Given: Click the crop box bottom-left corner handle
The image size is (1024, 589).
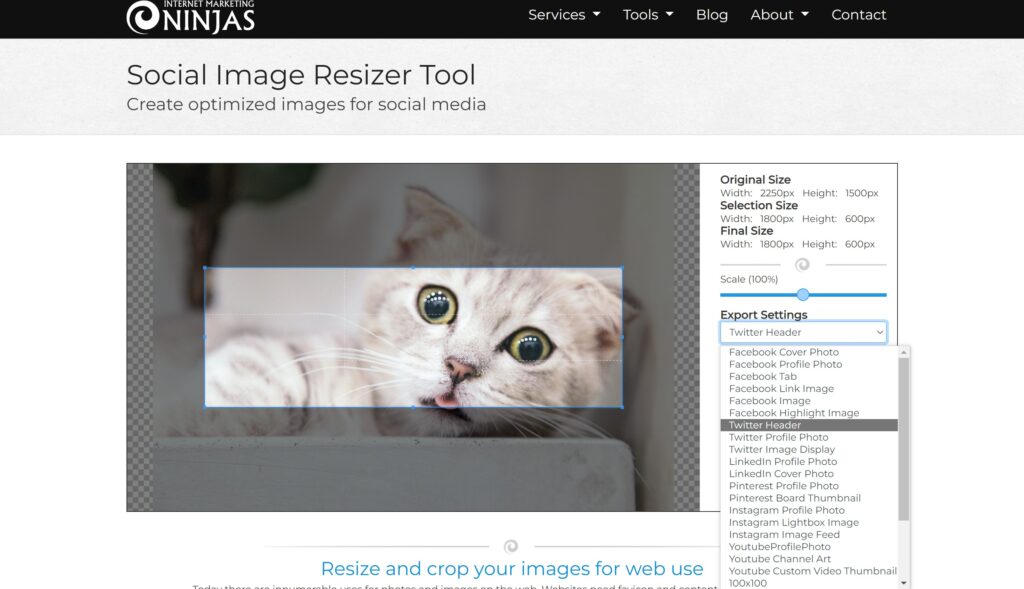Looking at the screenshot, I should (x=205, y=407).
